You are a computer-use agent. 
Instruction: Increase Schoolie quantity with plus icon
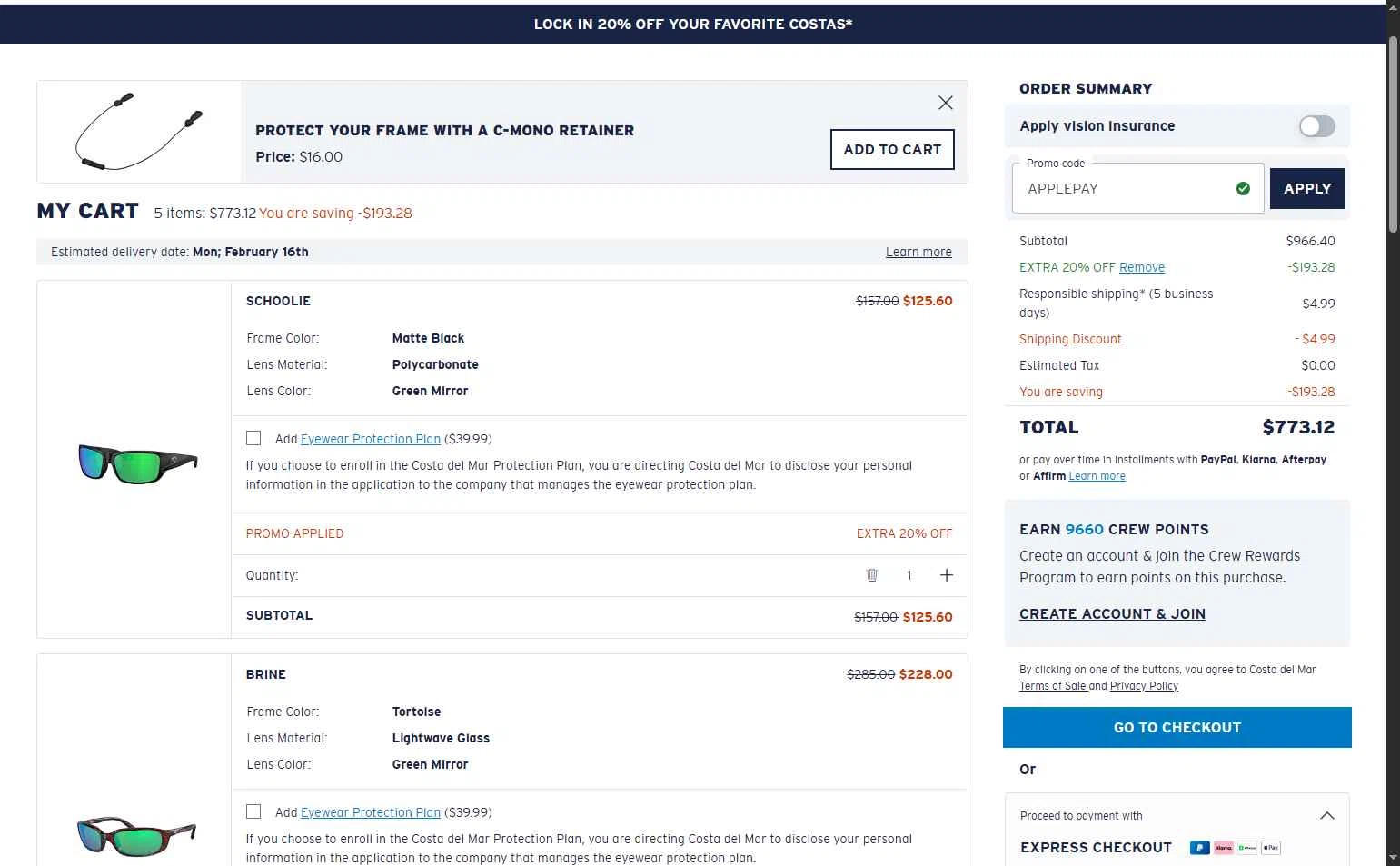pos(946,575)
